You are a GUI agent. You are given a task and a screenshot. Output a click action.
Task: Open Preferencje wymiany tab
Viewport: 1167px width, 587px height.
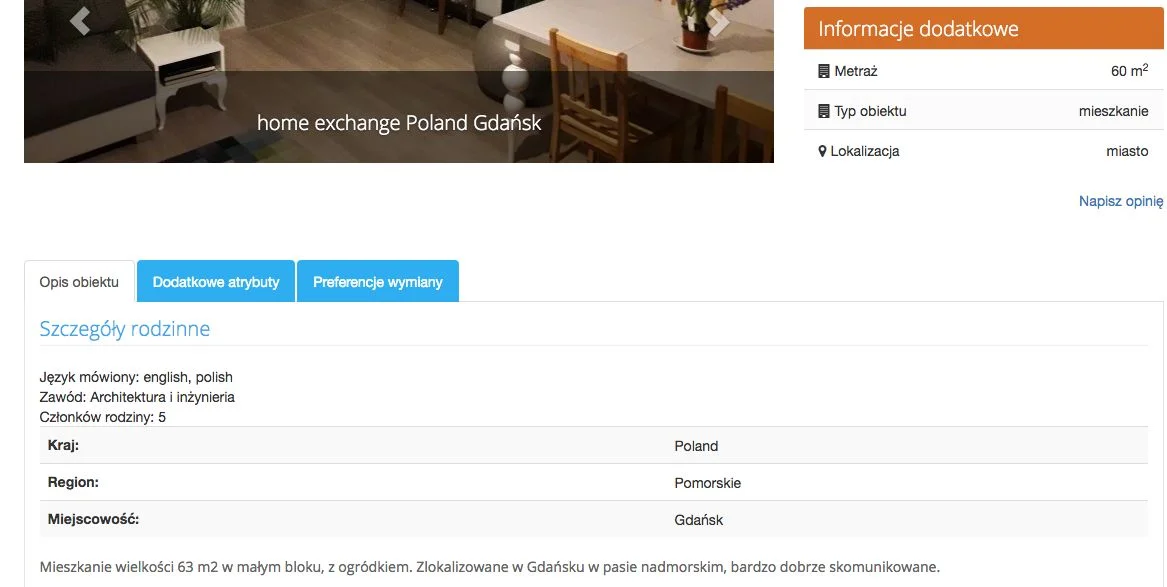(x=378, y=281)
